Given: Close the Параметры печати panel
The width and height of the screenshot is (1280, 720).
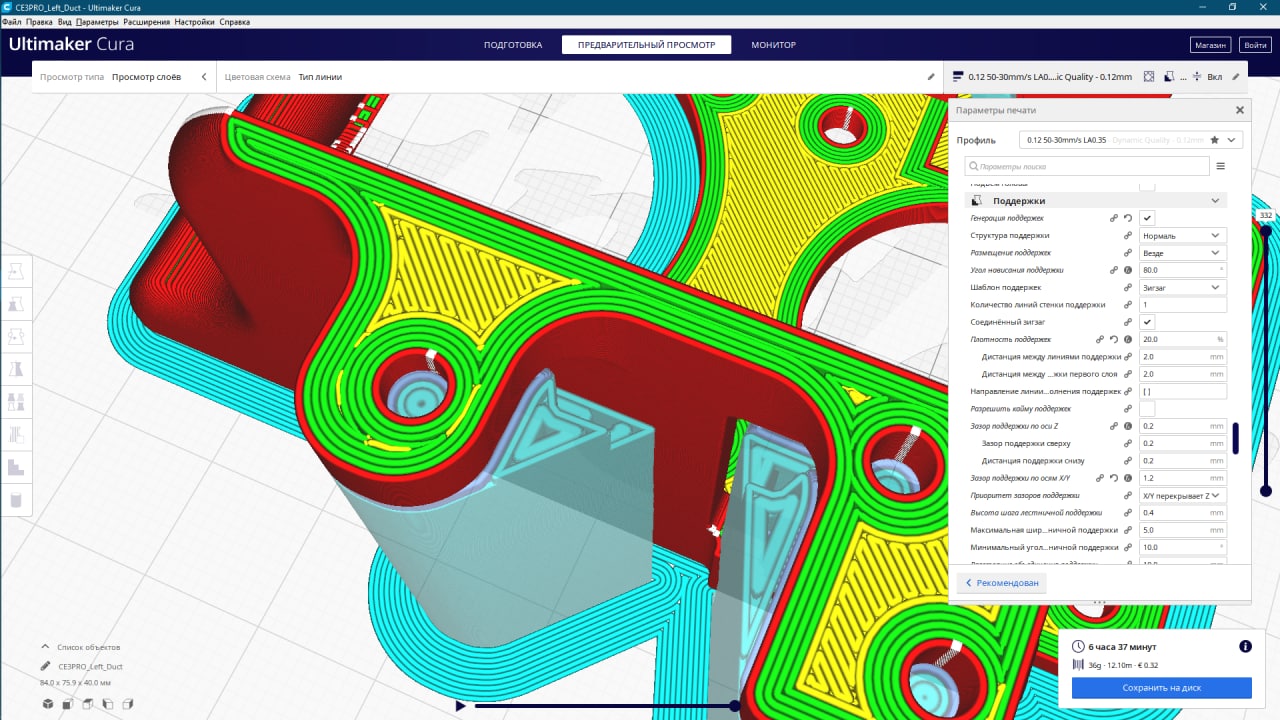Looking at the screenshot, I should [1240, 110].
